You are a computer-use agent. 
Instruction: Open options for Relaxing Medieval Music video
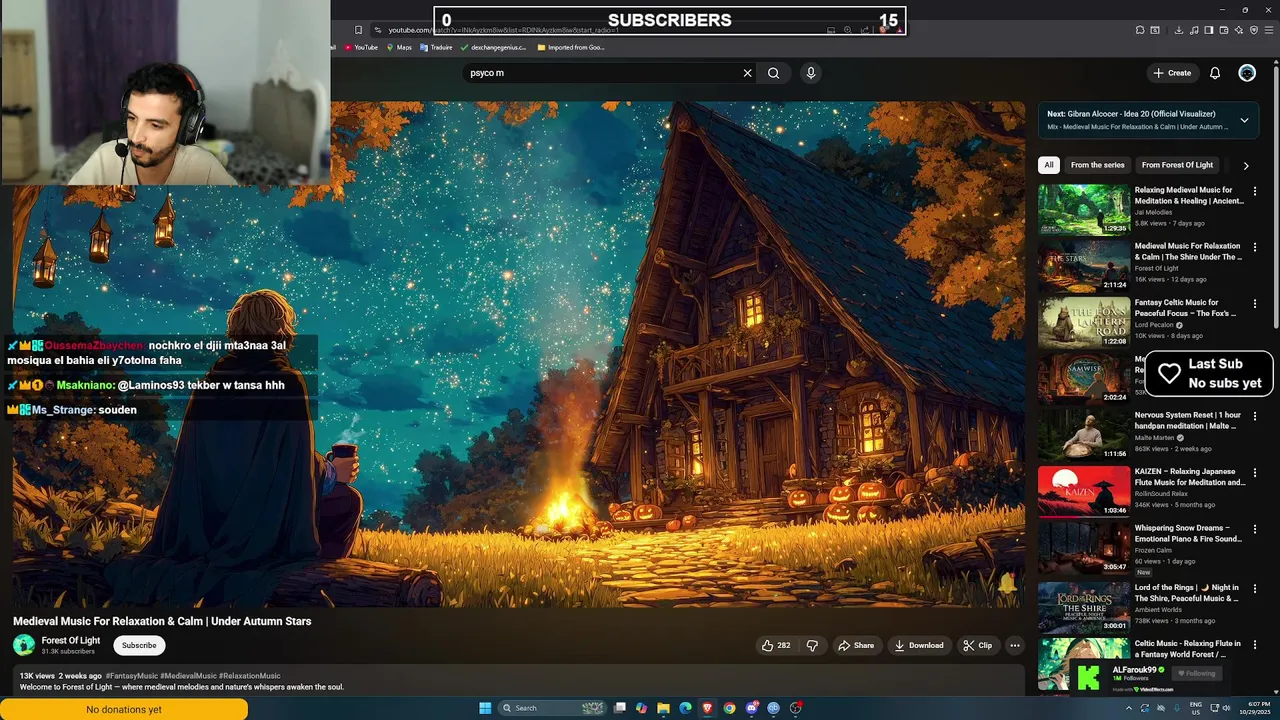[x=1255, y=191]
